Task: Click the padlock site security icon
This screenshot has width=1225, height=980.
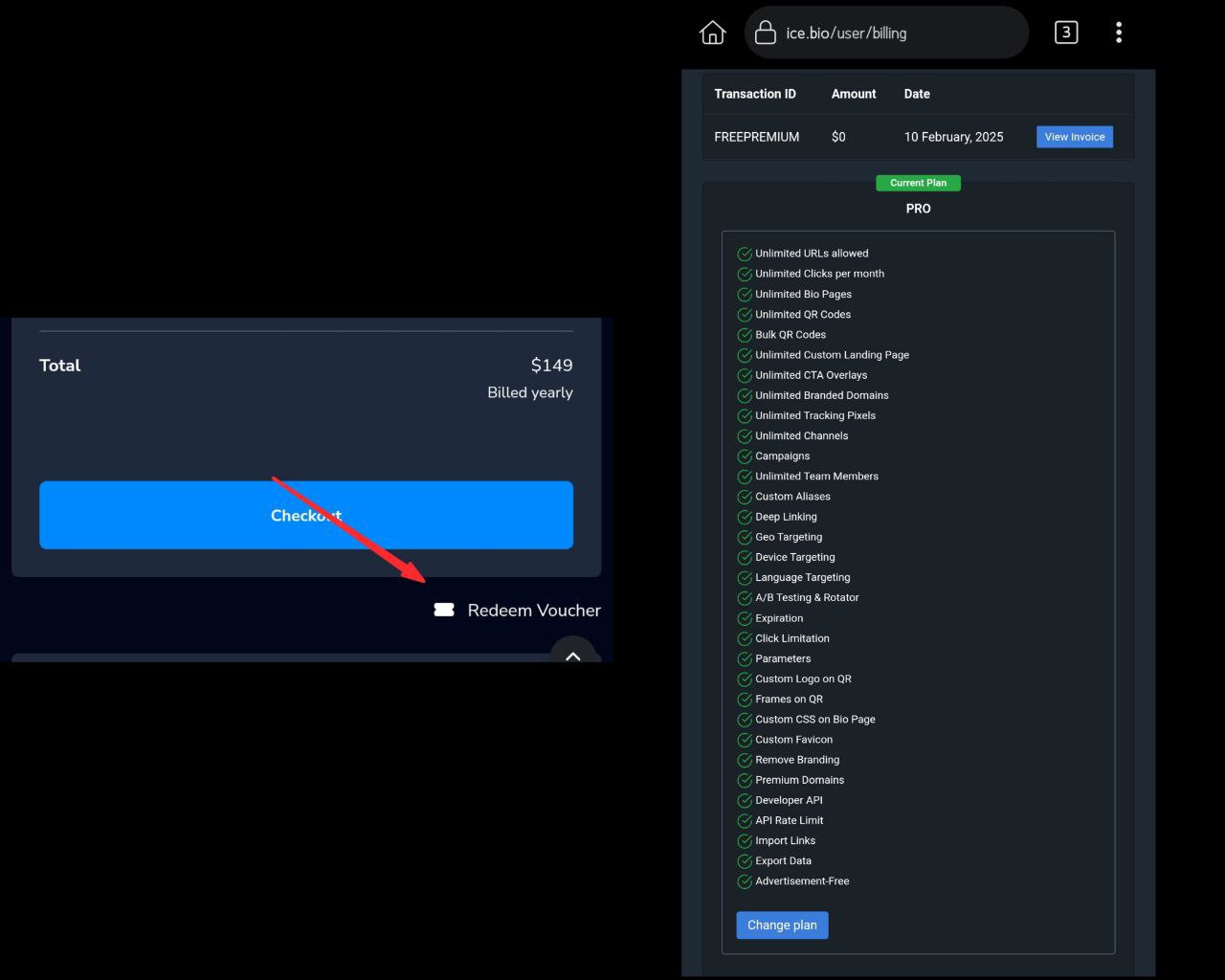Action: pyautogui.click(x=765, y=33)
